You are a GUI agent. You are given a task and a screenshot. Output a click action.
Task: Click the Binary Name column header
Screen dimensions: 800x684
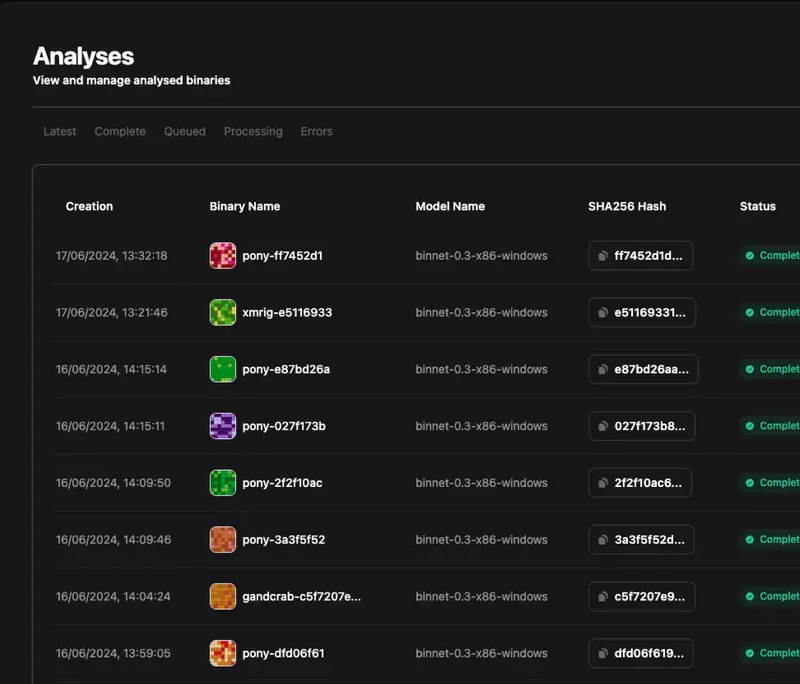click(x=244, y=206)
